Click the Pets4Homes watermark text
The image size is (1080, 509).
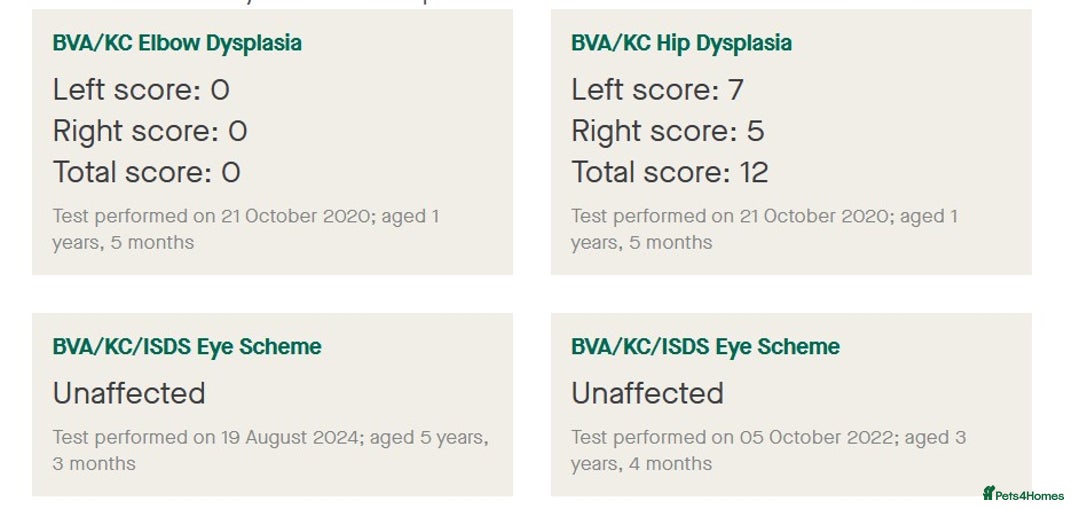tap(1030, 495)
